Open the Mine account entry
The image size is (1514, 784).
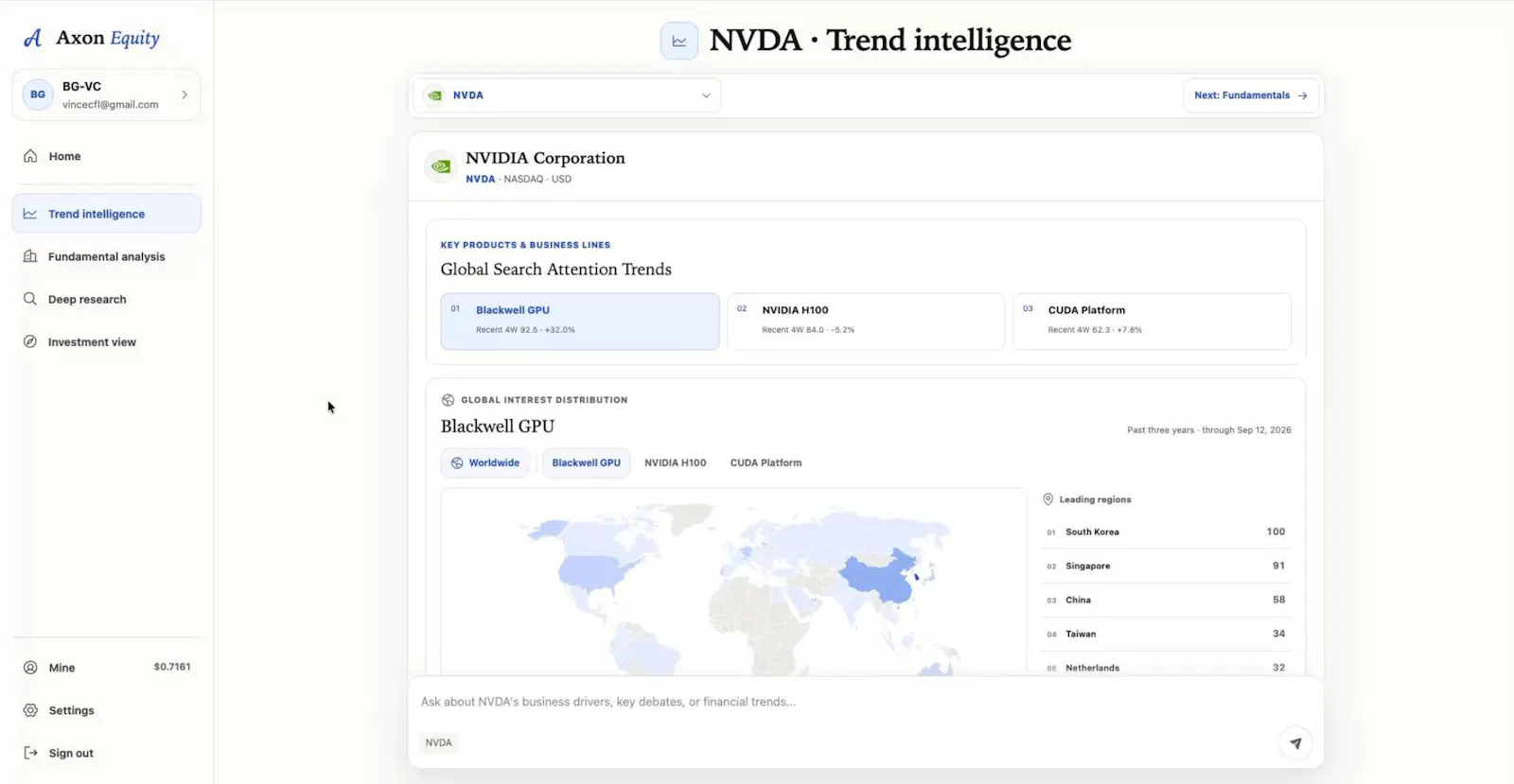point(106,668)
